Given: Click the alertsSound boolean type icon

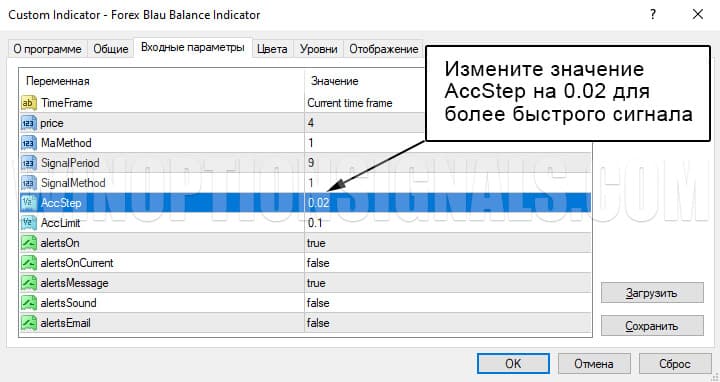Looking at the screenshot, I should 28,303.
